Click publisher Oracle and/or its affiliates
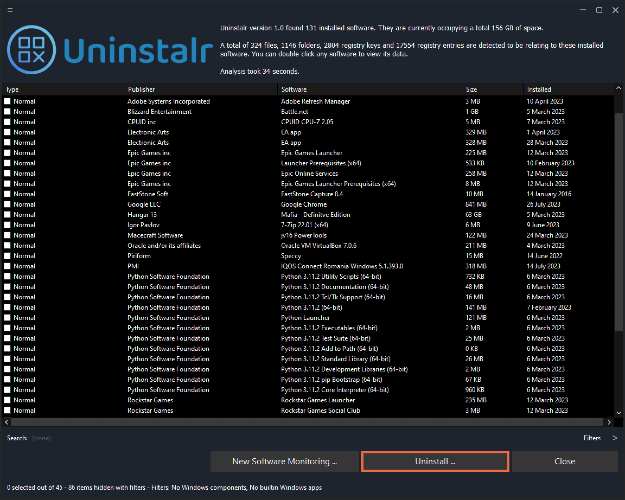Viewport: 625px width, 500px height. click(164, 246)
